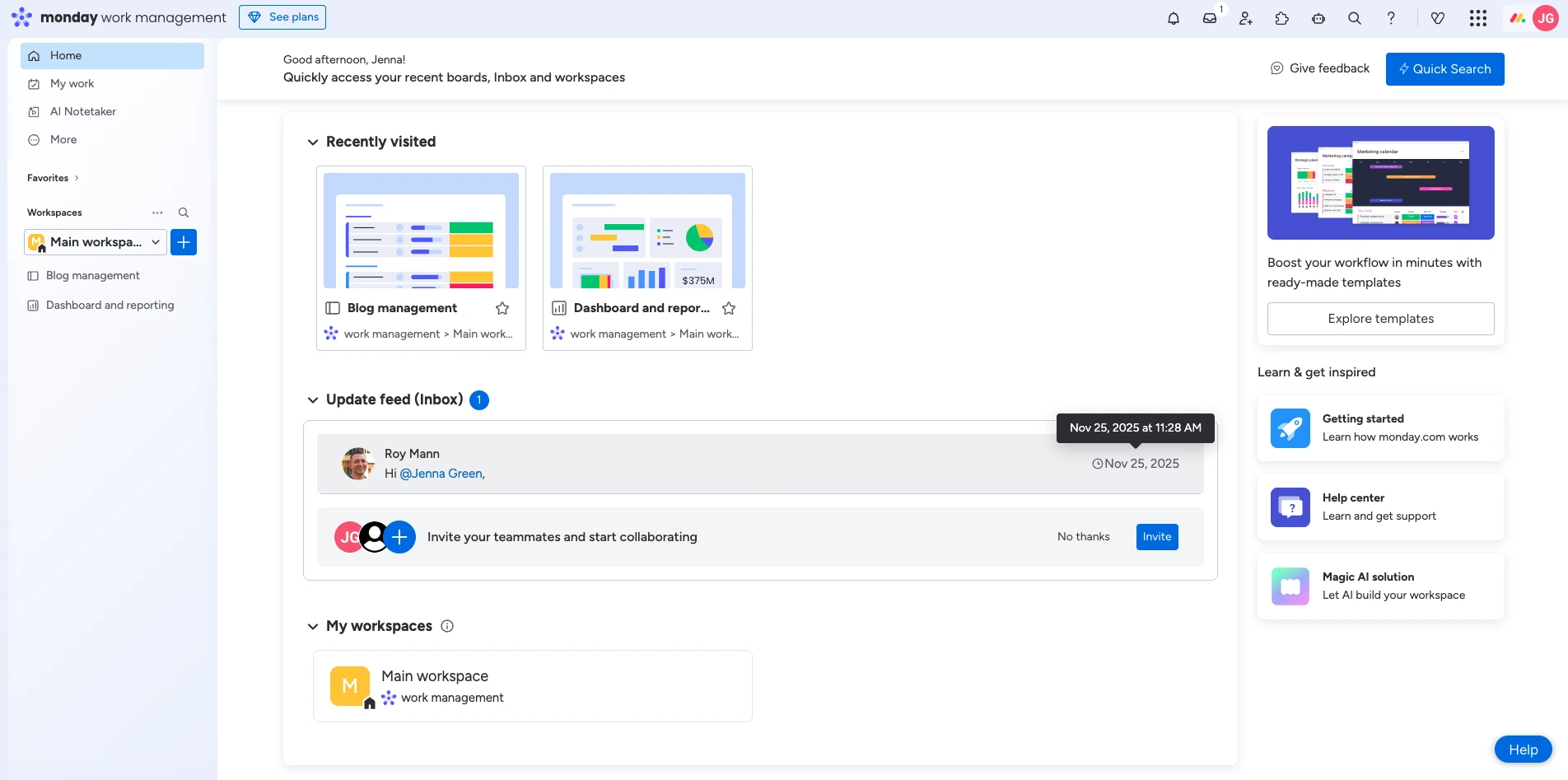Open the apps puzzle piece icon

click(x=1282, y=18)
